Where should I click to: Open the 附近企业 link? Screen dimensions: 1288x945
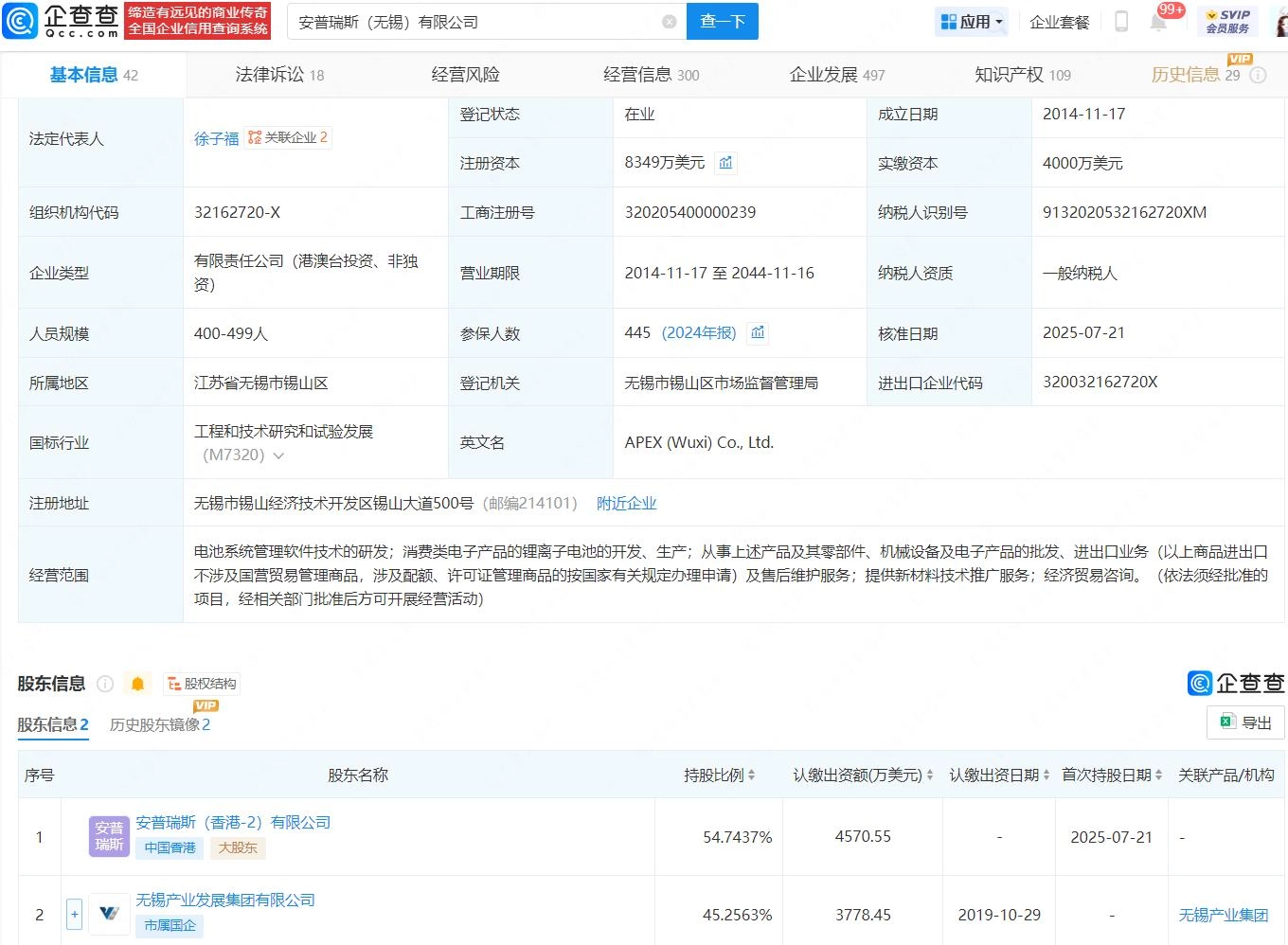[626, 503]
